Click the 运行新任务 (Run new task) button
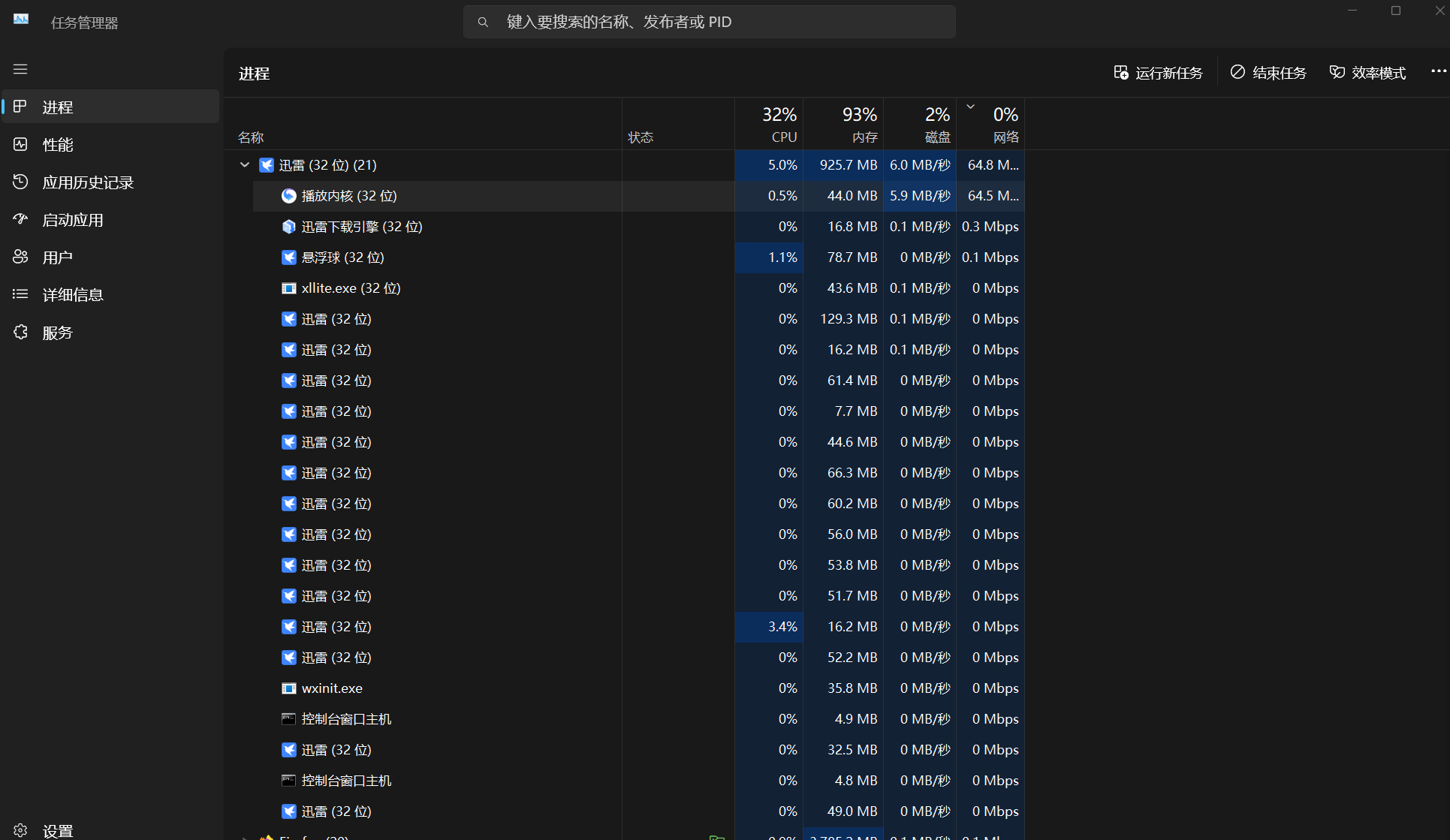1450x840 pixels. [x=1158, y=73]
